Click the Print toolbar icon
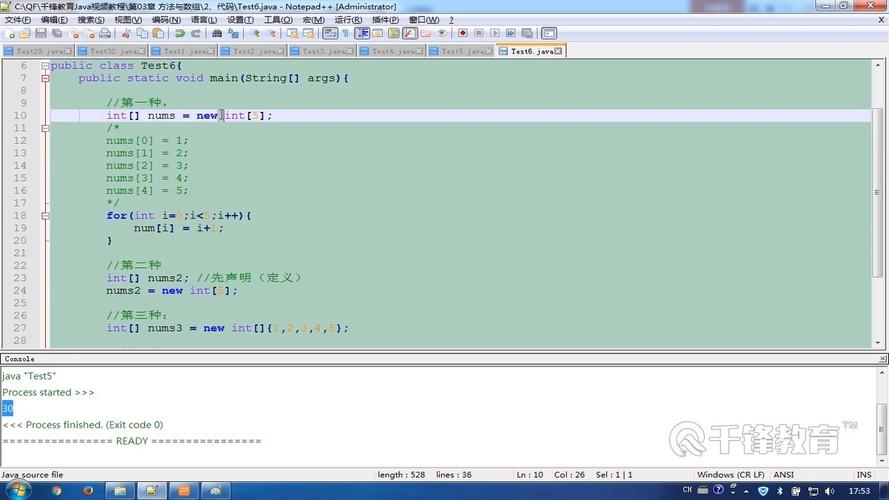Viewport: 889px width, 500px height. [104, 33]
